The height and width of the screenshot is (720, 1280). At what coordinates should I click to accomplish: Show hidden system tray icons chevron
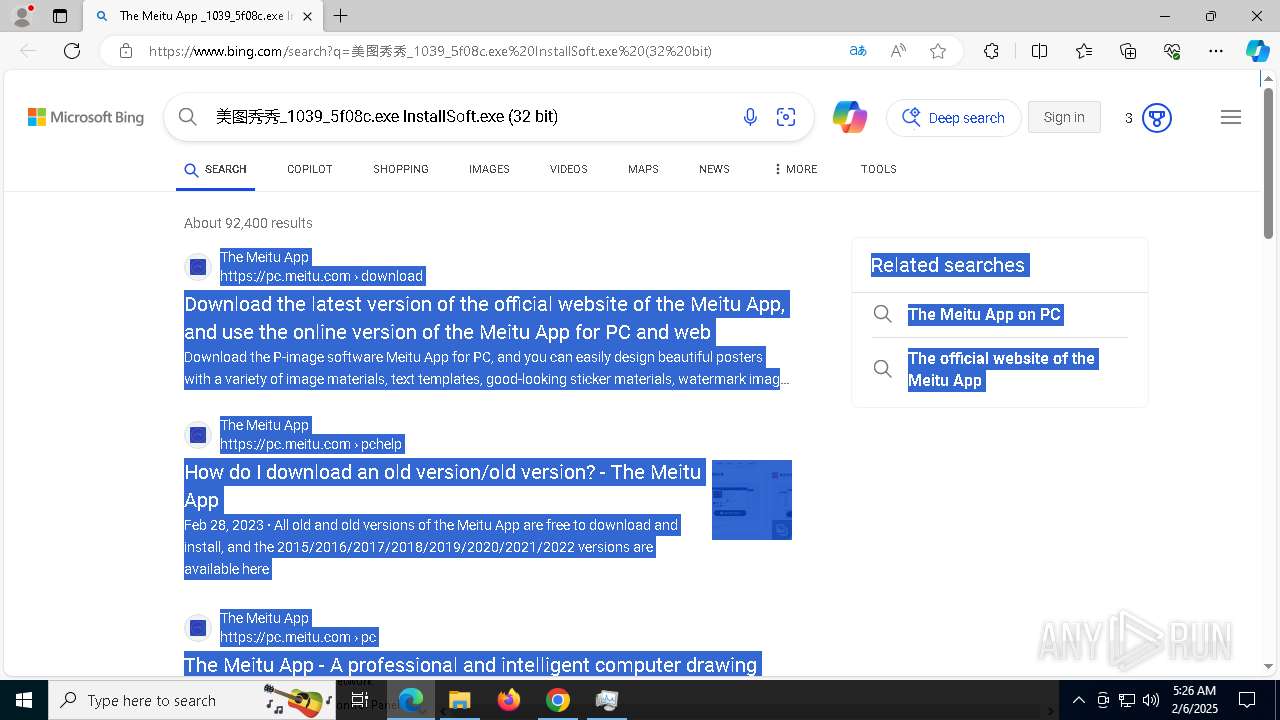pos(1078,700)
